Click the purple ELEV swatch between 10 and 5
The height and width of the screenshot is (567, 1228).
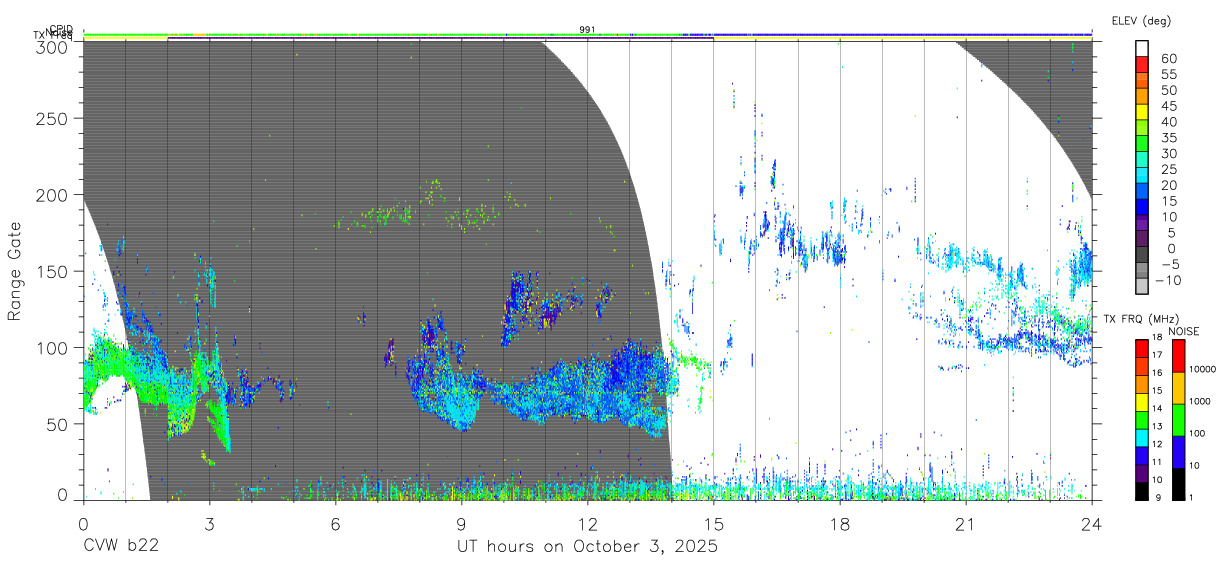[1142, 223]
